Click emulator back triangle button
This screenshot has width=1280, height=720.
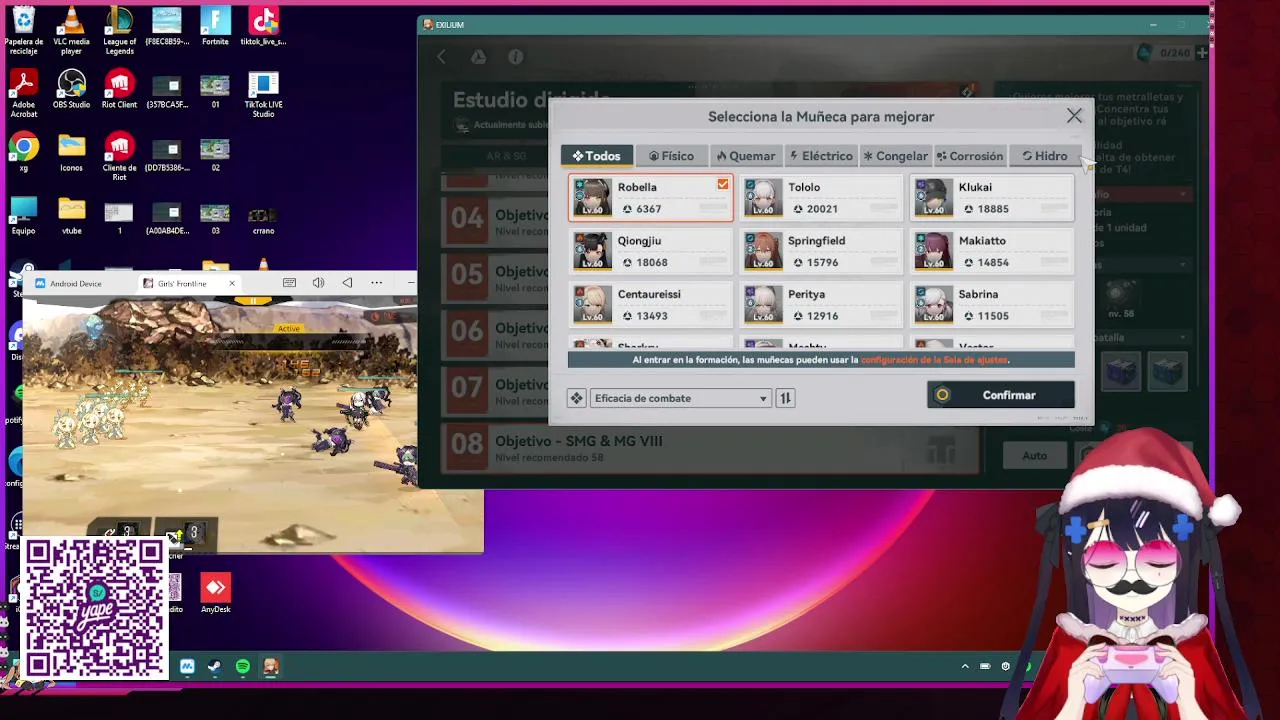pyautogui.click(x=347, y=283)
